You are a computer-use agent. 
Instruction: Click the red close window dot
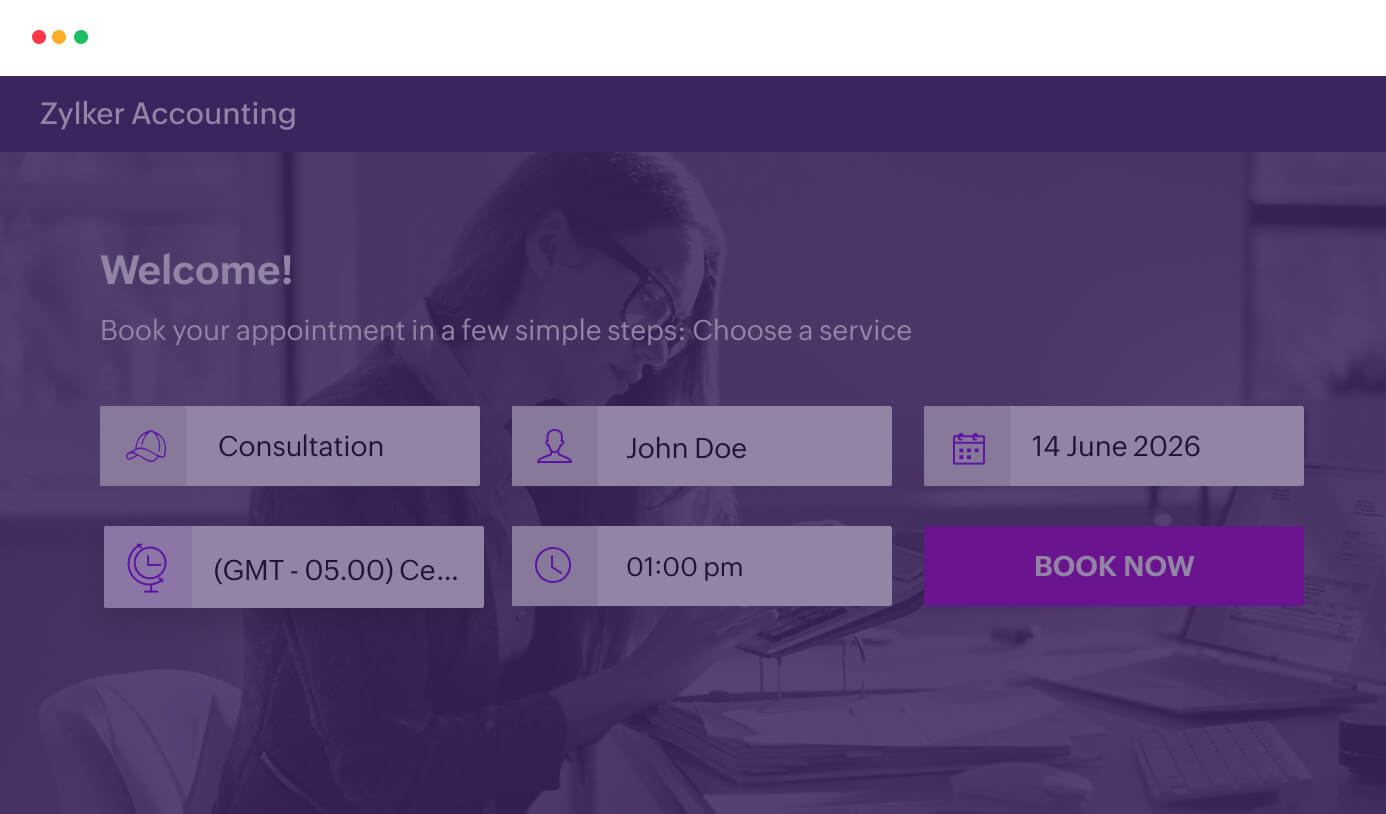tap(39, 37)
